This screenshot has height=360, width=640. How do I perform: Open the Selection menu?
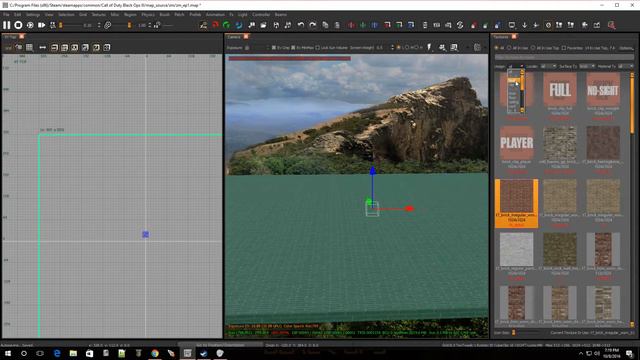point(66,14)
